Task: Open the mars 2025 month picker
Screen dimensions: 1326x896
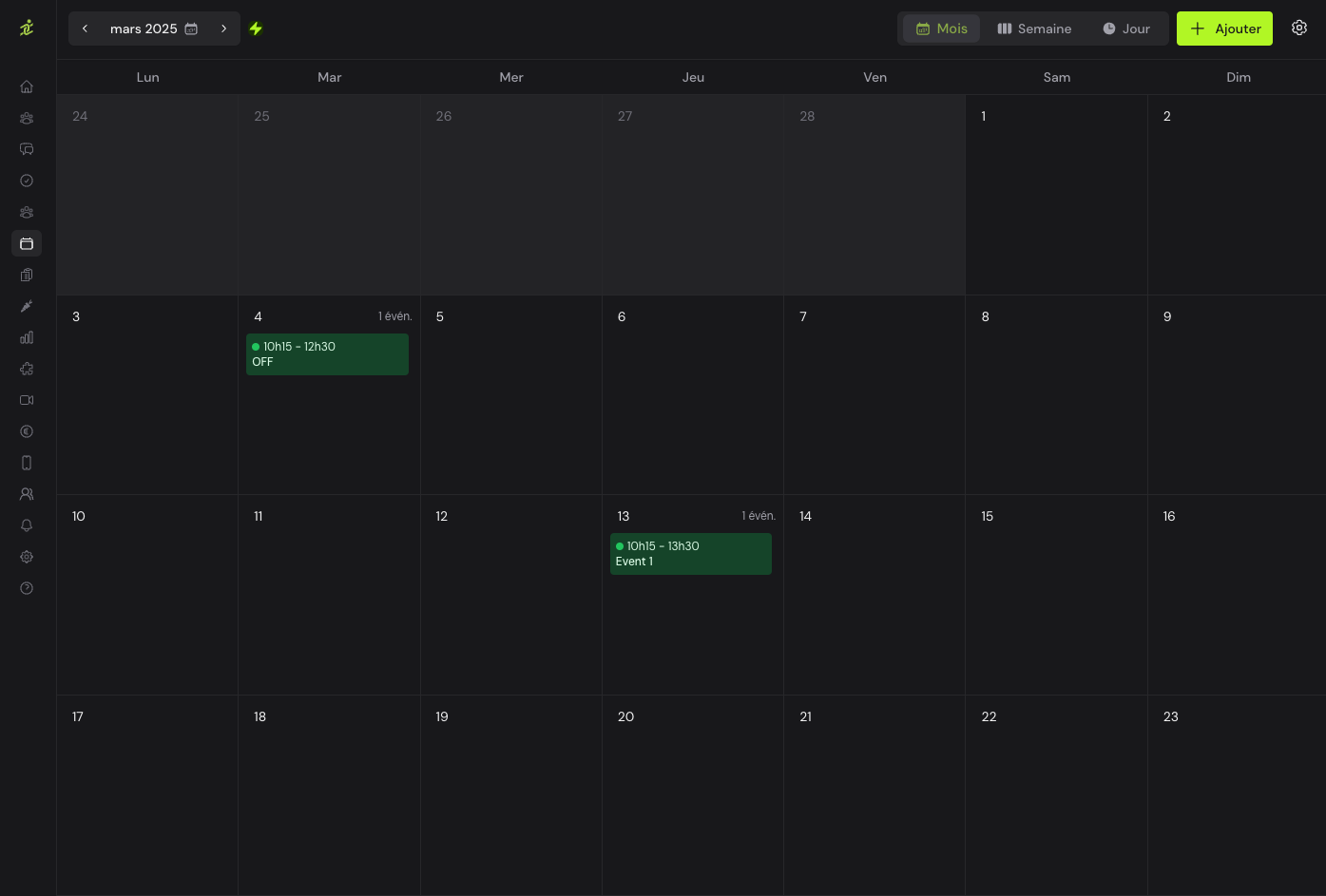Action: [x=154, y=29]
